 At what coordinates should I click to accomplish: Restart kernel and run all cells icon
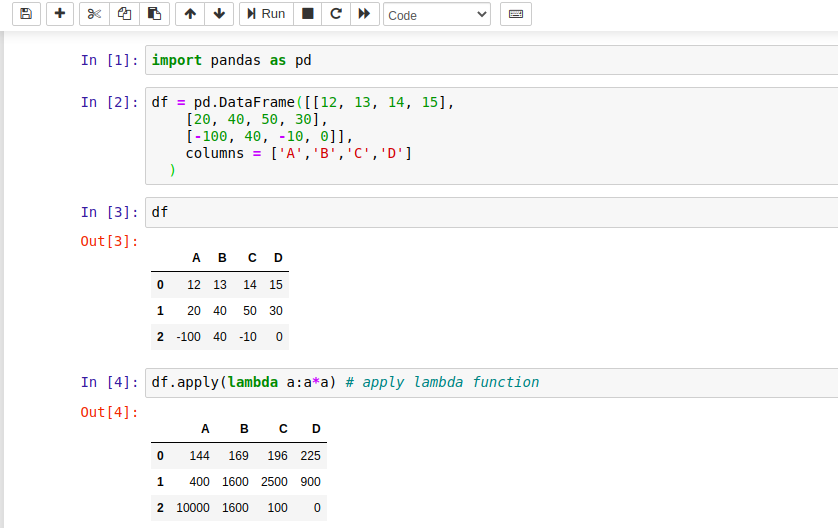364,14
